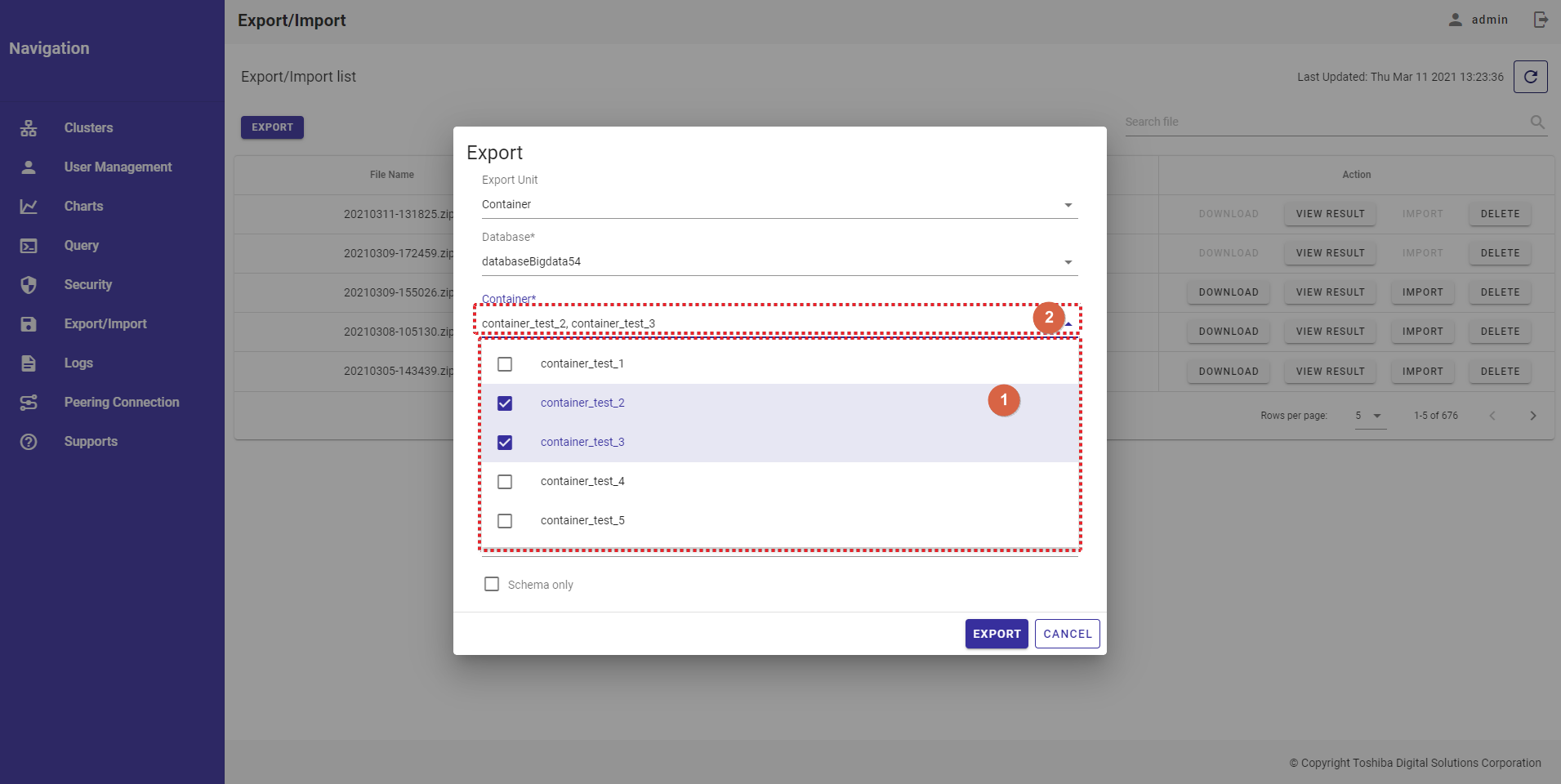Open the Export Unit dropdown
Screen dimensions: 1561x784
pos(779,205)
